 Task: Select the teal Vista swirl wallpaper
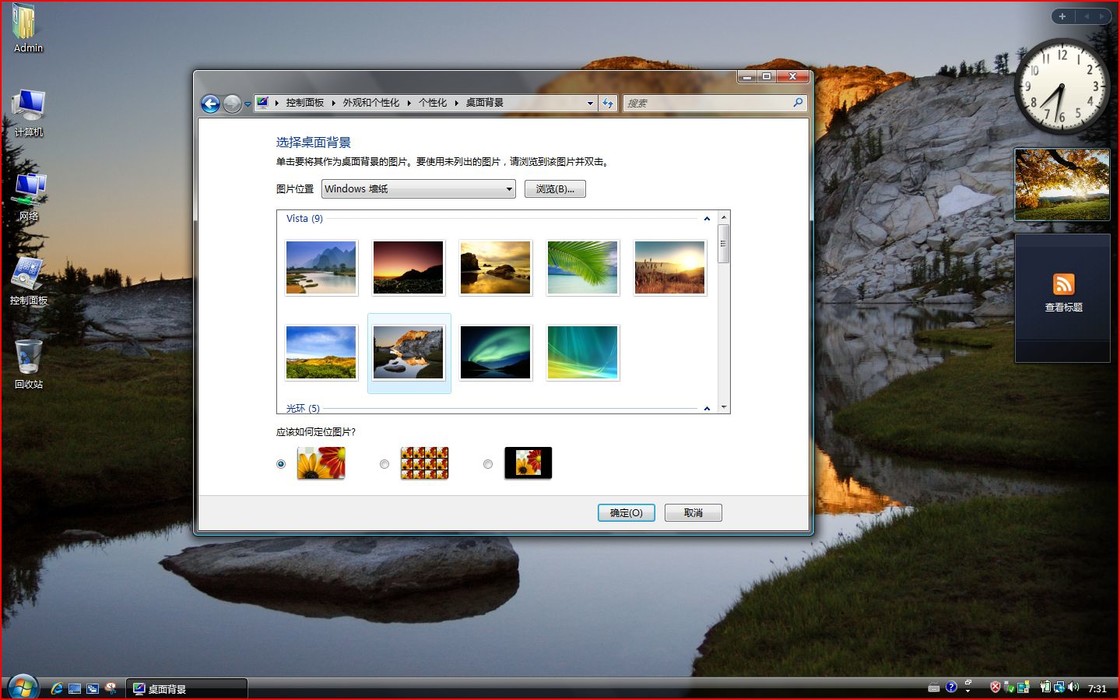[x=583, y=352]
